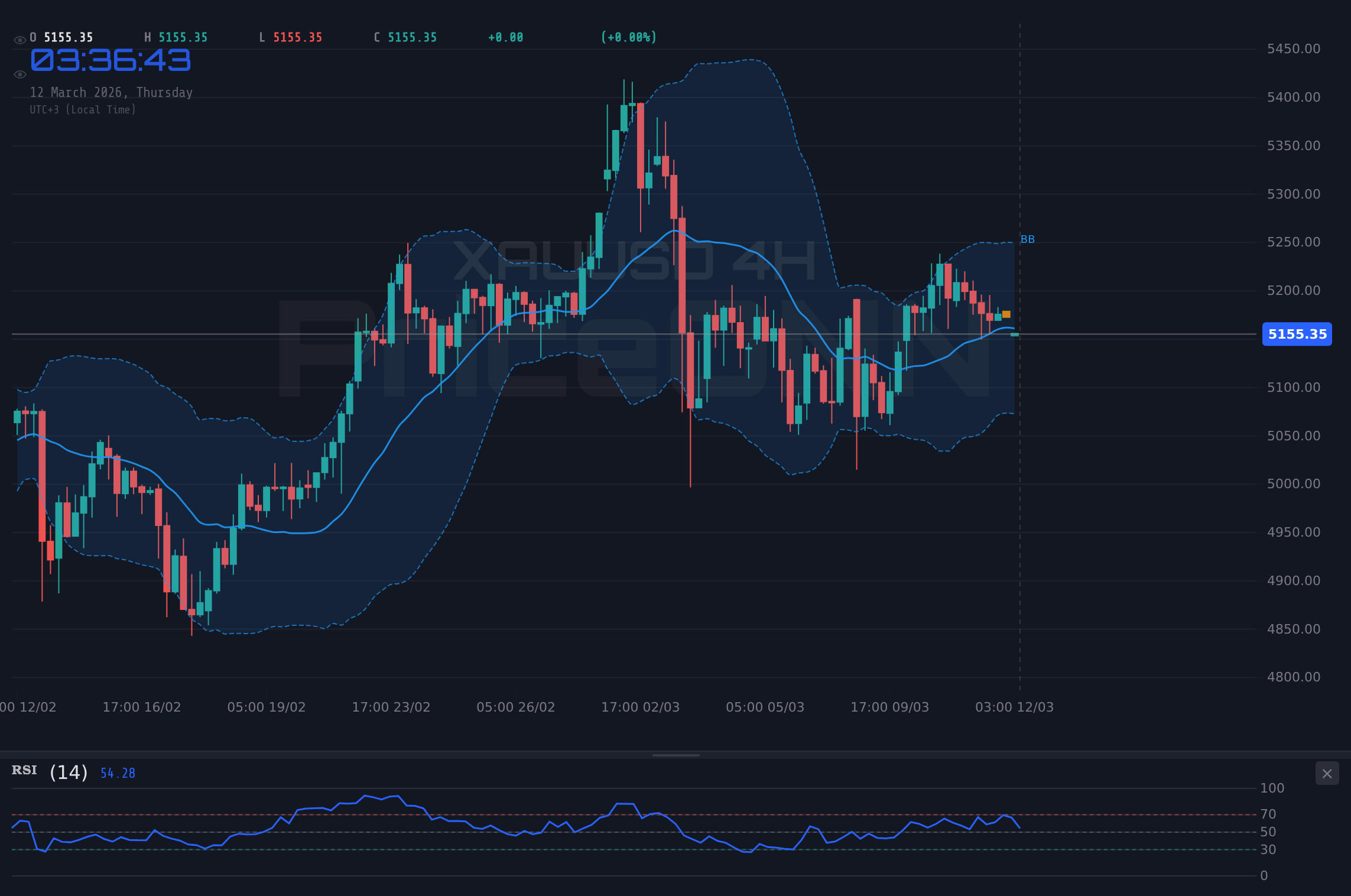Viewport: 1351px width, 896px height.
Task: Click the 12 March 2026 date label
Action: (x=111, y=92)
